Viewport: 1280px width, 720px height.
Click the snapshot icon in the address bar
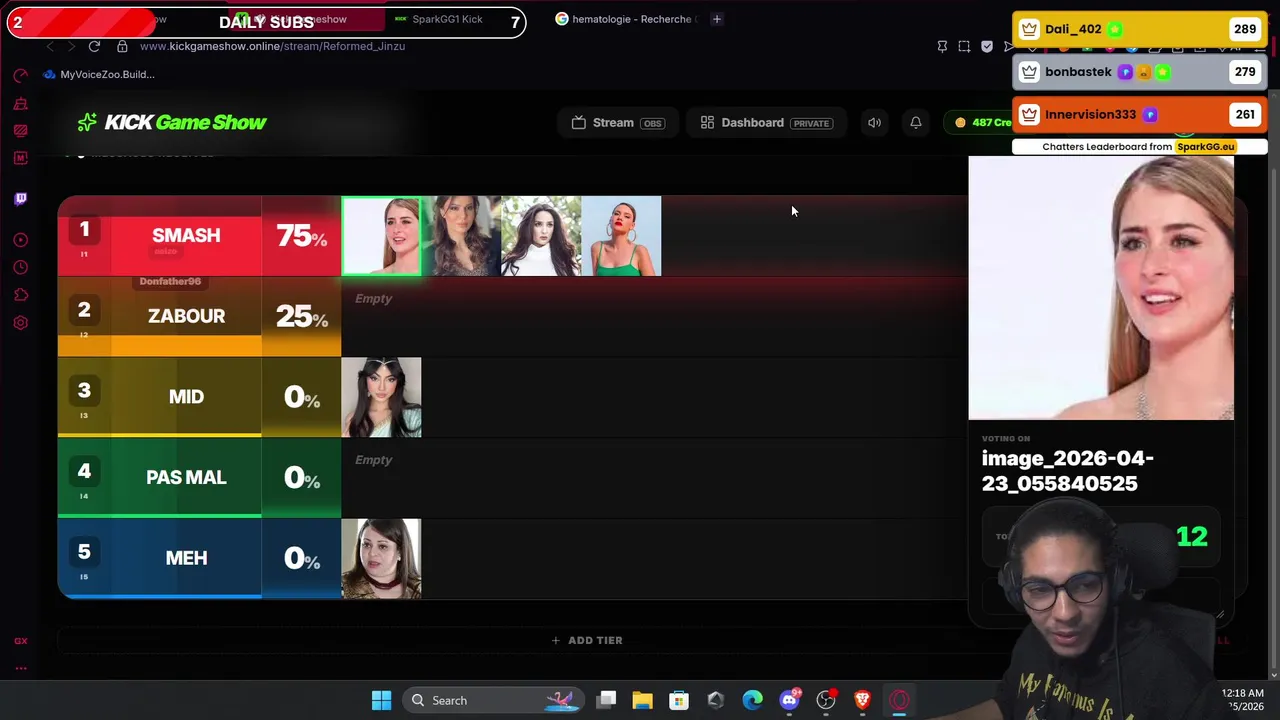point(964,46)
